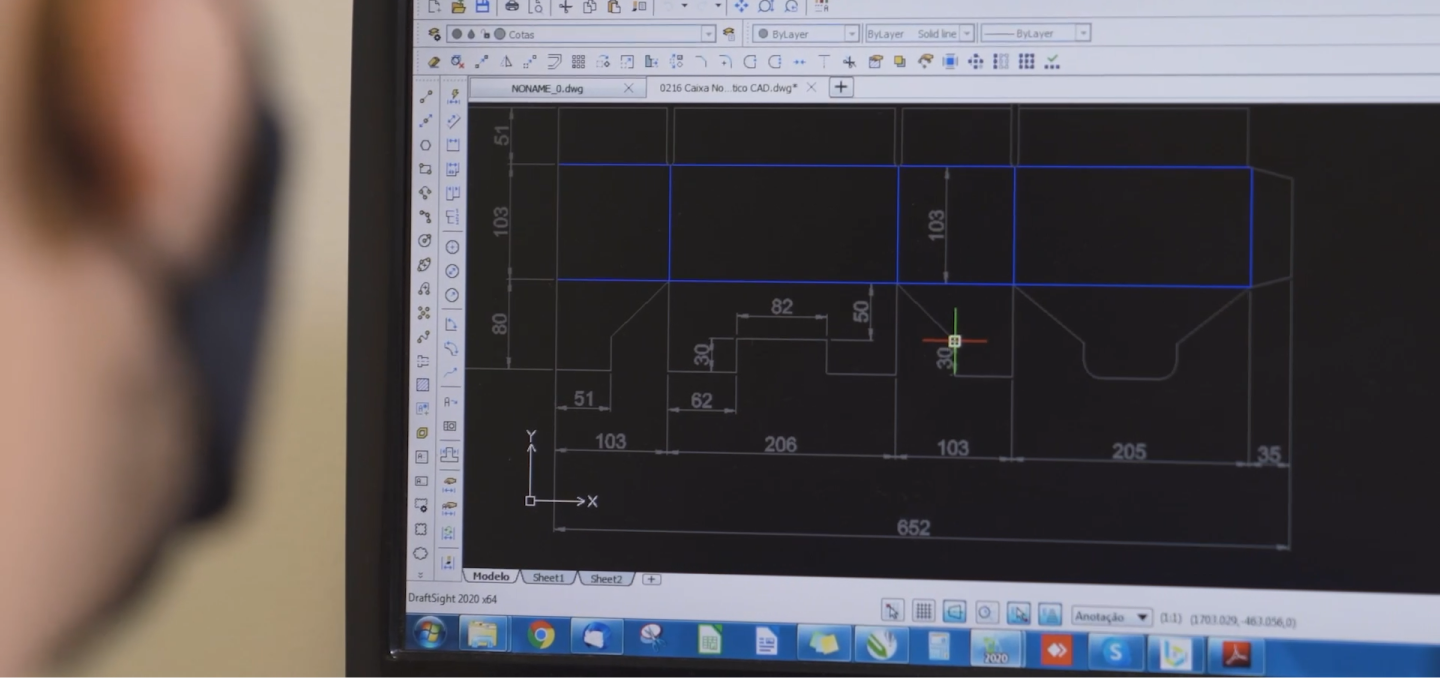Click the Eraser delete tool
The width and height of the screenshot is (1440, 681).
434,62
